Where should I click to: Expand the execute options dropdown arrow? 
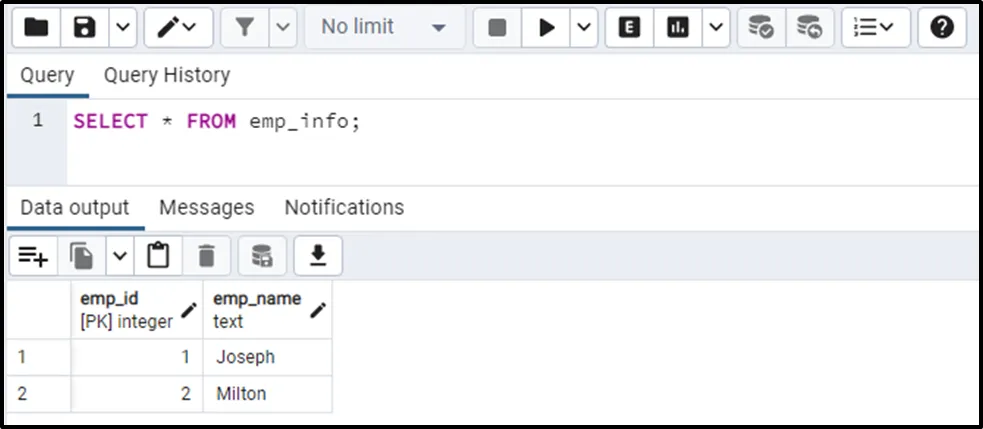583,28
